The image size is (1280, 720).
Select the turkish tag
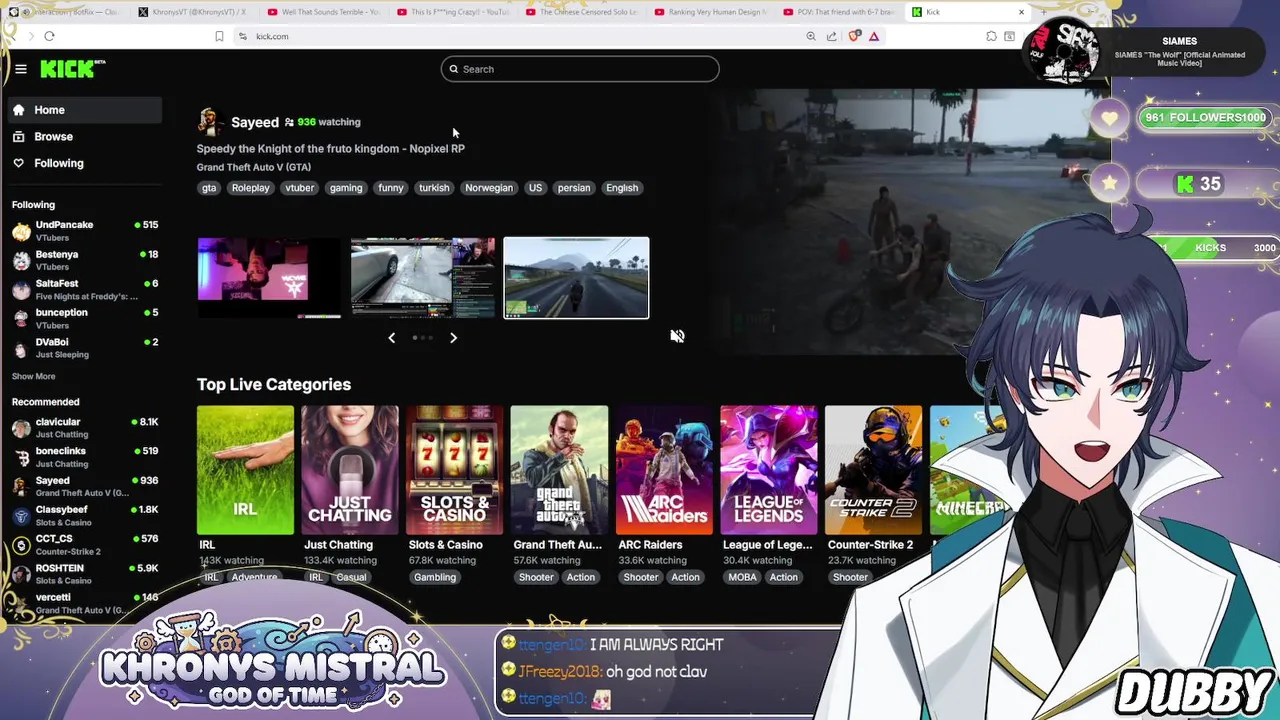click(x=434, y=188)
